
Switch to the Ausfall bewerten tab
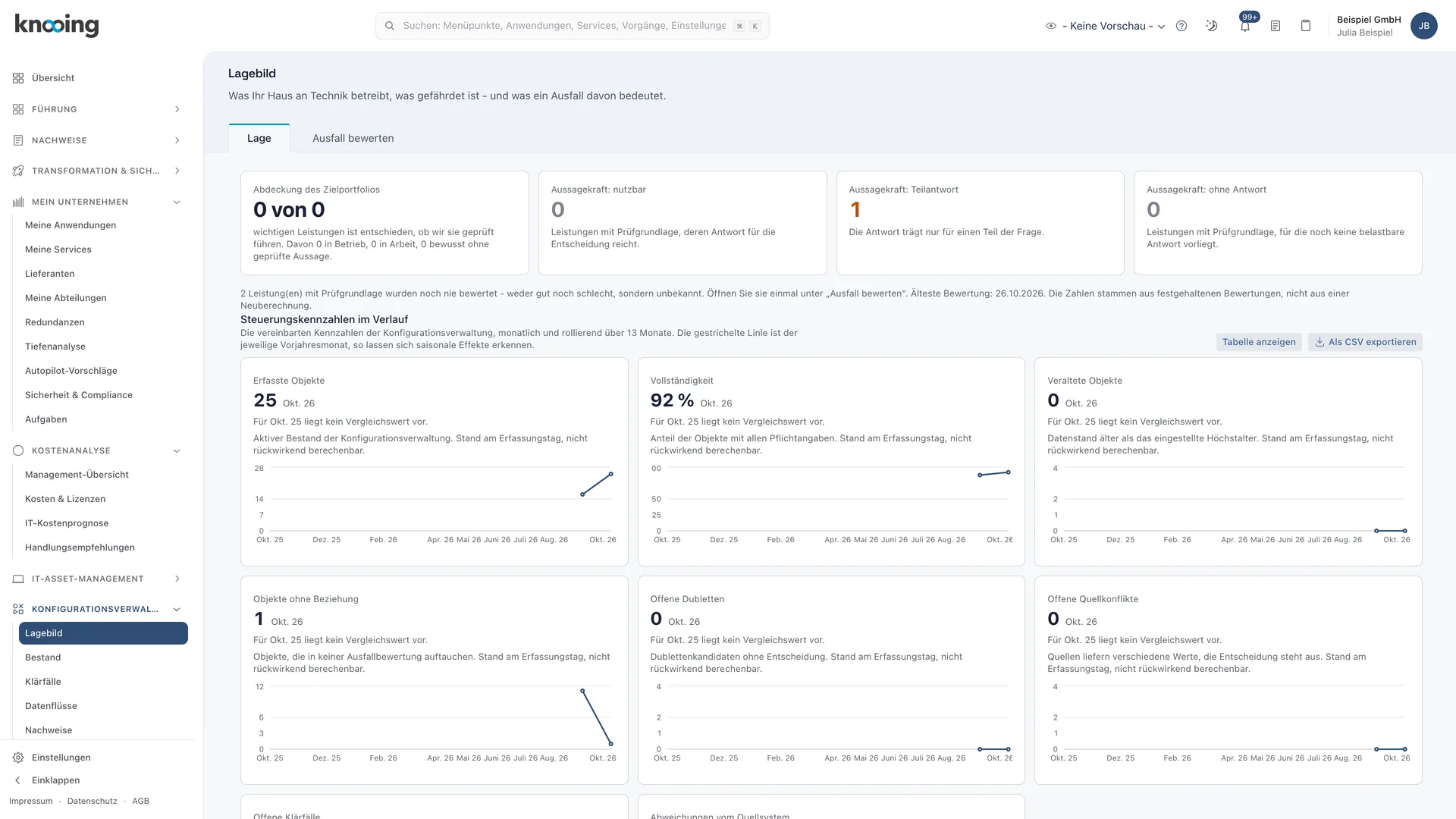(353, 138)
